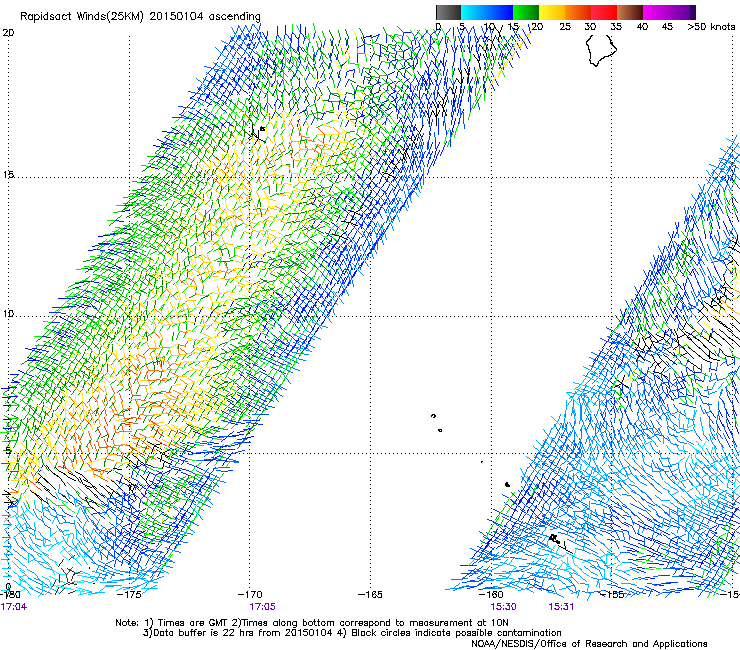Click the 'Times are GMT' note line
This screenshot has height=650, width=740.
pyautogui.click(x=312, y=623)
